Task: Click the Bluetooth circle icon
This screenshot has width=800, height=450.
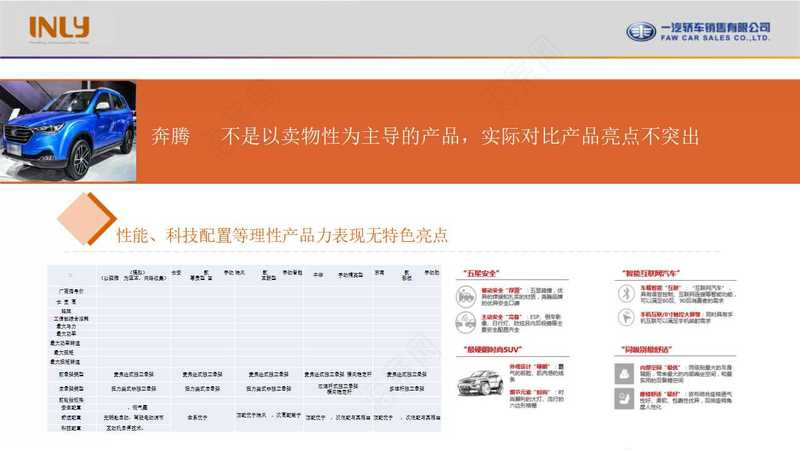Action: click(x=626, y=293)
